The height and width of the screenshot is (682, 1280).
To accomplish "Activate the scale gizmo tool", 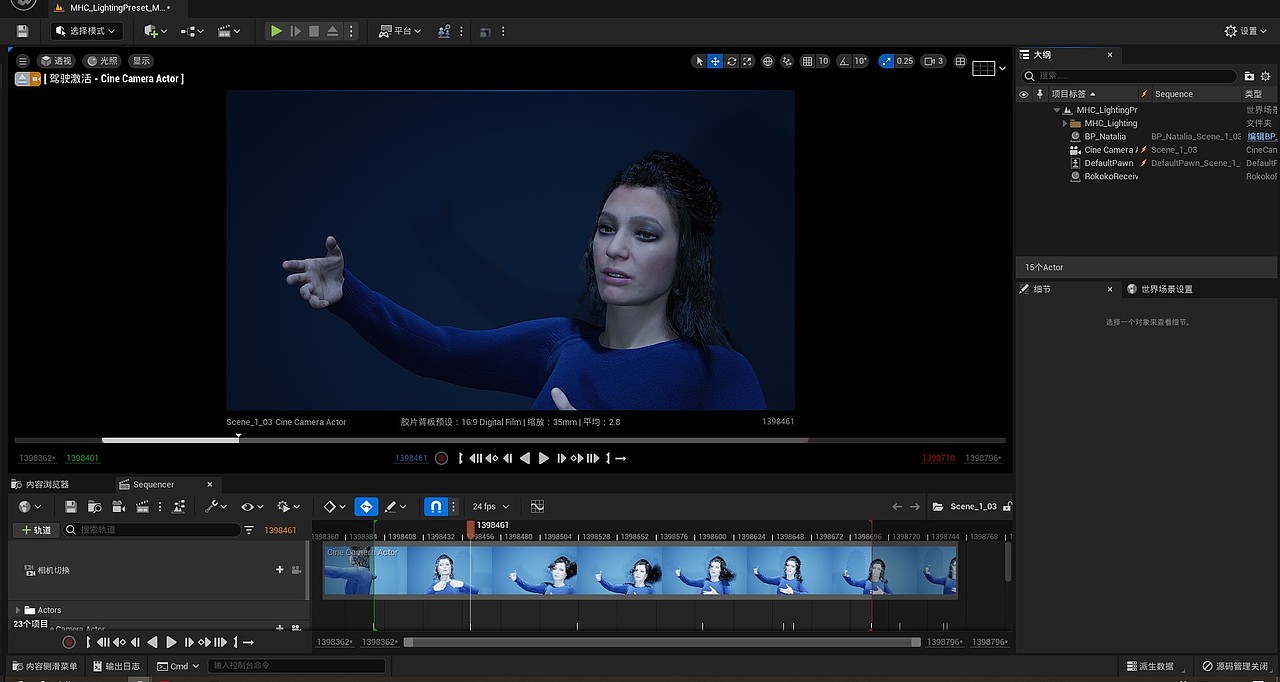I will point(747,61).
